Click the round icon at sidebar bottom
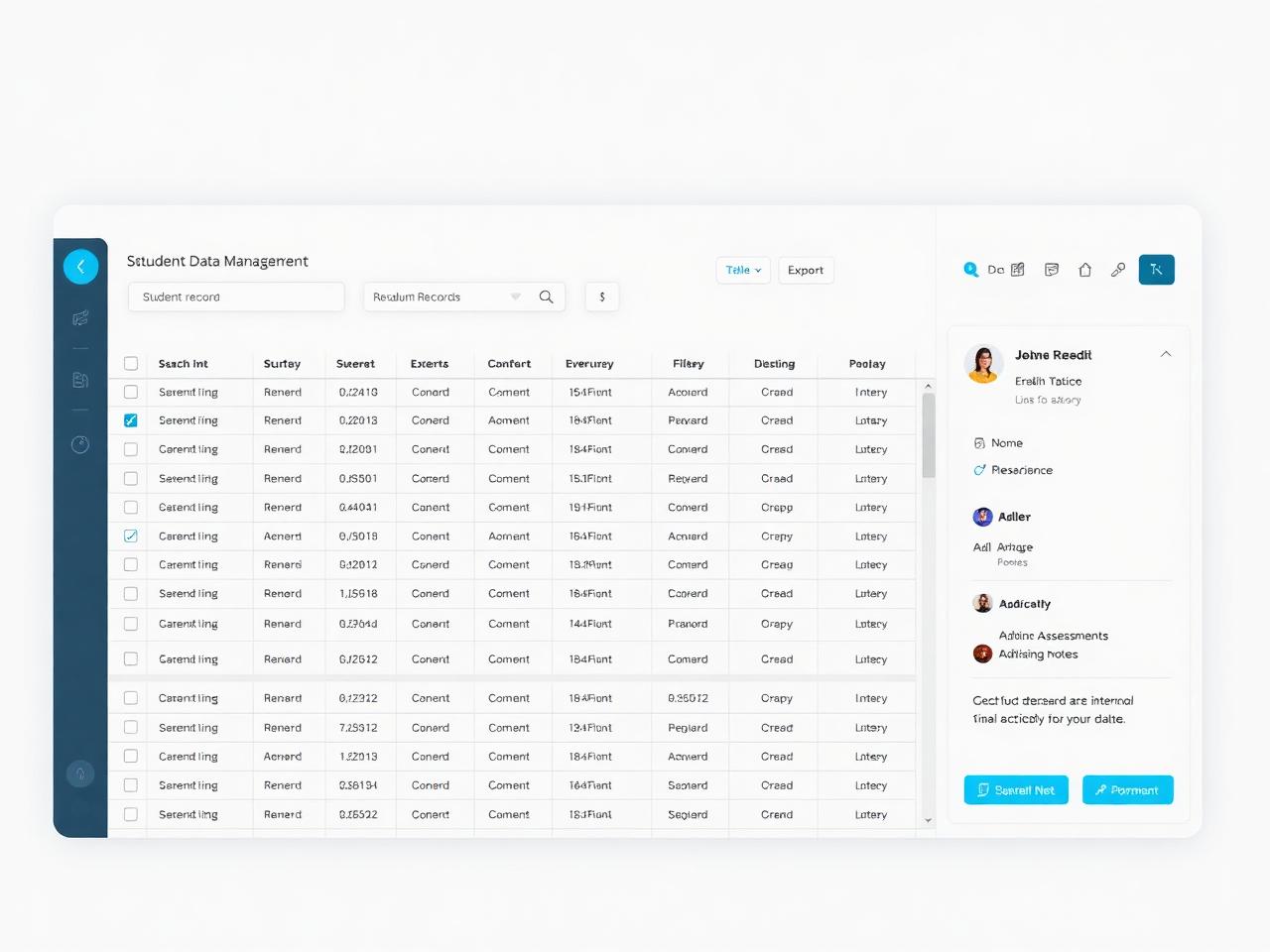Image resolution: width=1270 pixels, height=952 pixels. [x=80, y=773]
